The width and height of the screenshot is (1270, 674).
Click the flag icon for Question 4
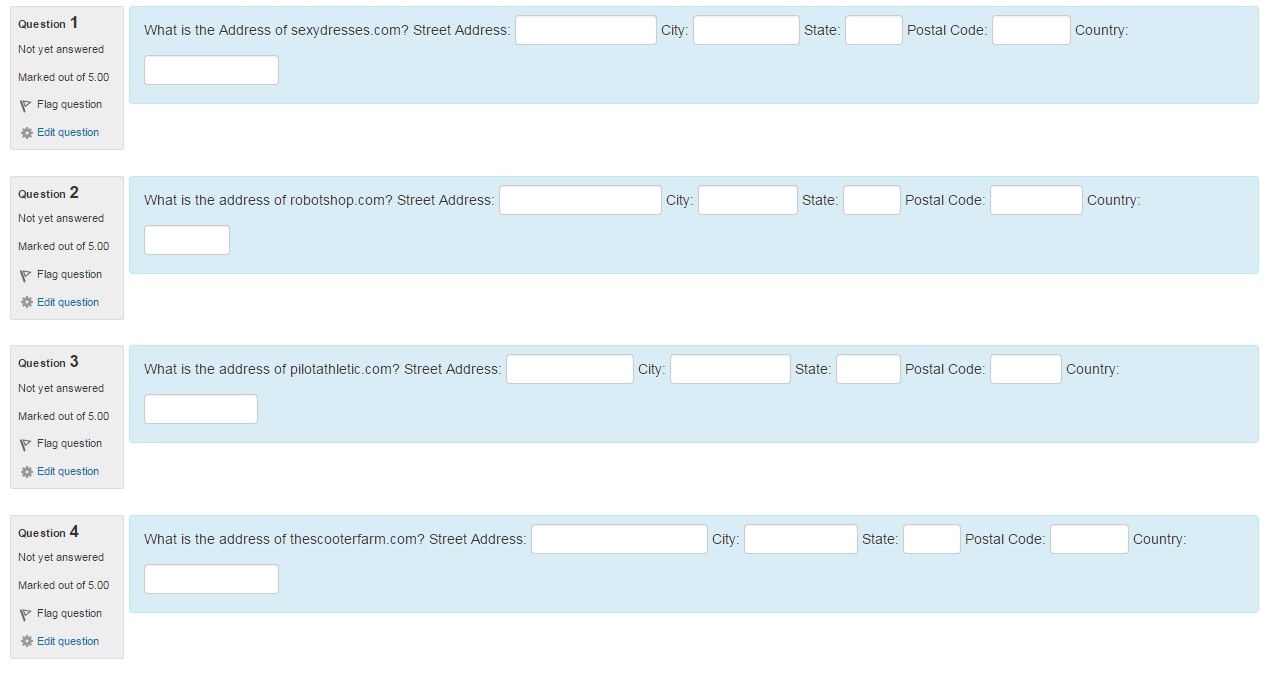pos(26,614)
